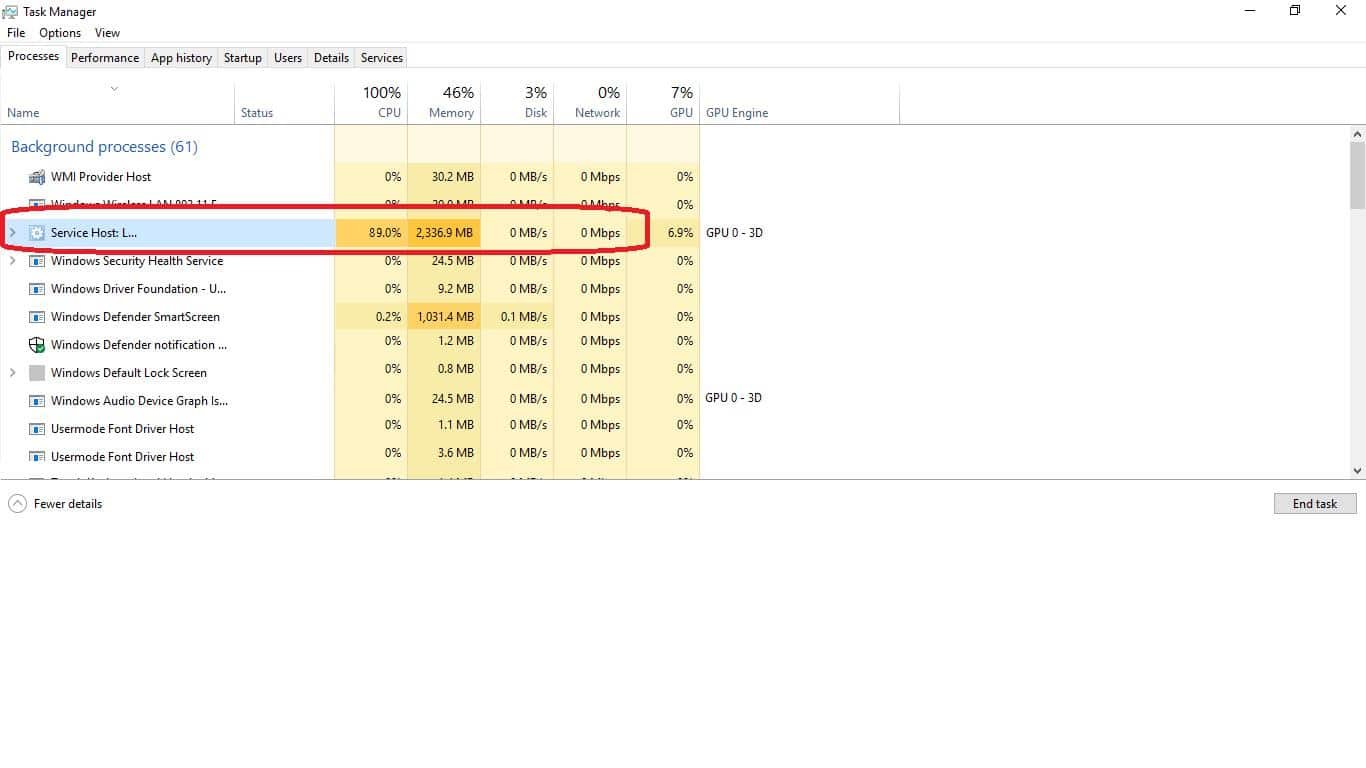Select the Windows Driver Foundation row name
The image size is (1366, 768).
click(x=138, y=289)
